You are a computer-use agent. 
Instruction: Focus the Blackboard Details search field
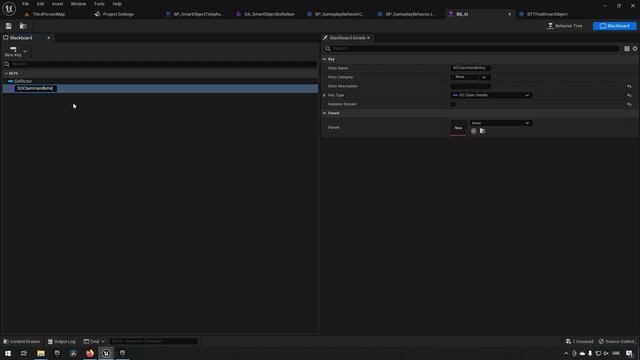point(473,49)
